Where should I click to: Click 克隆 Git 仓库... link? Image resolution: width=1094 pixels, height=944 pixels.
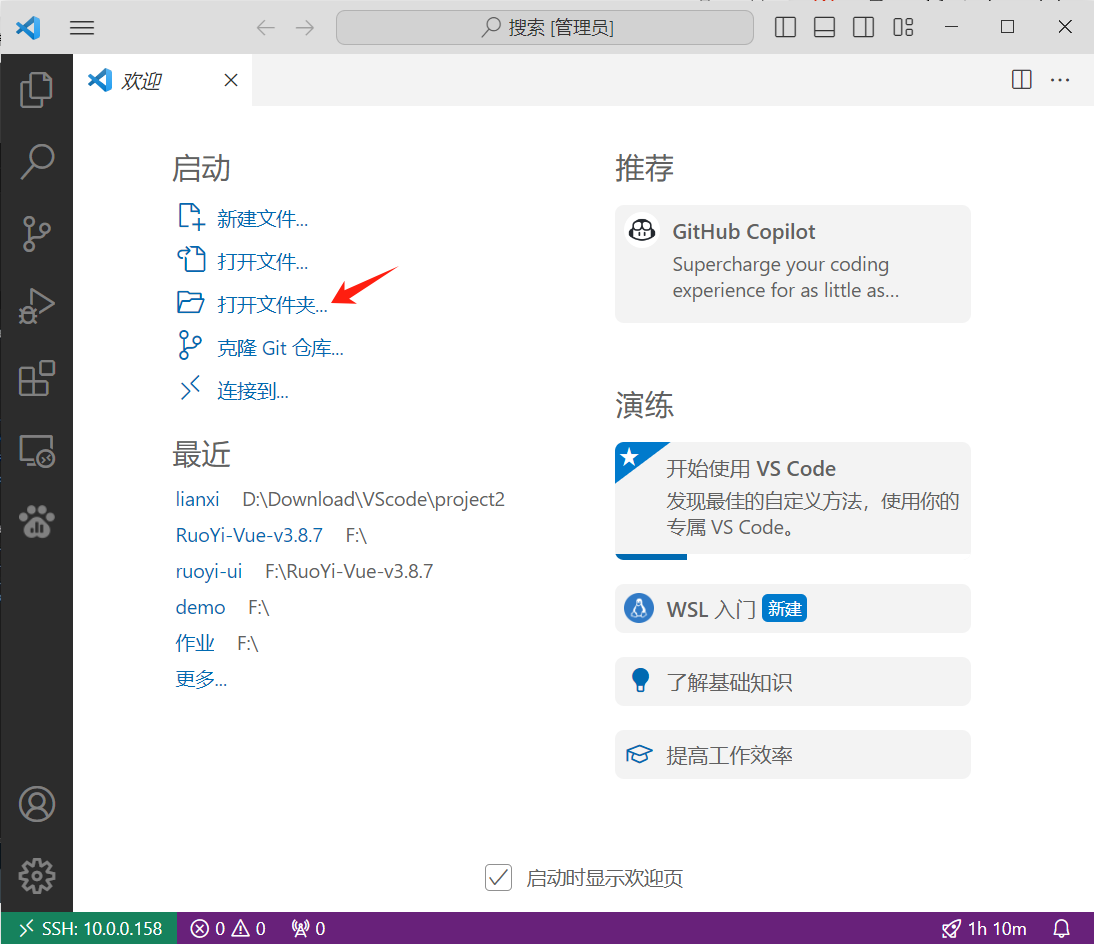tap(280, 348)
